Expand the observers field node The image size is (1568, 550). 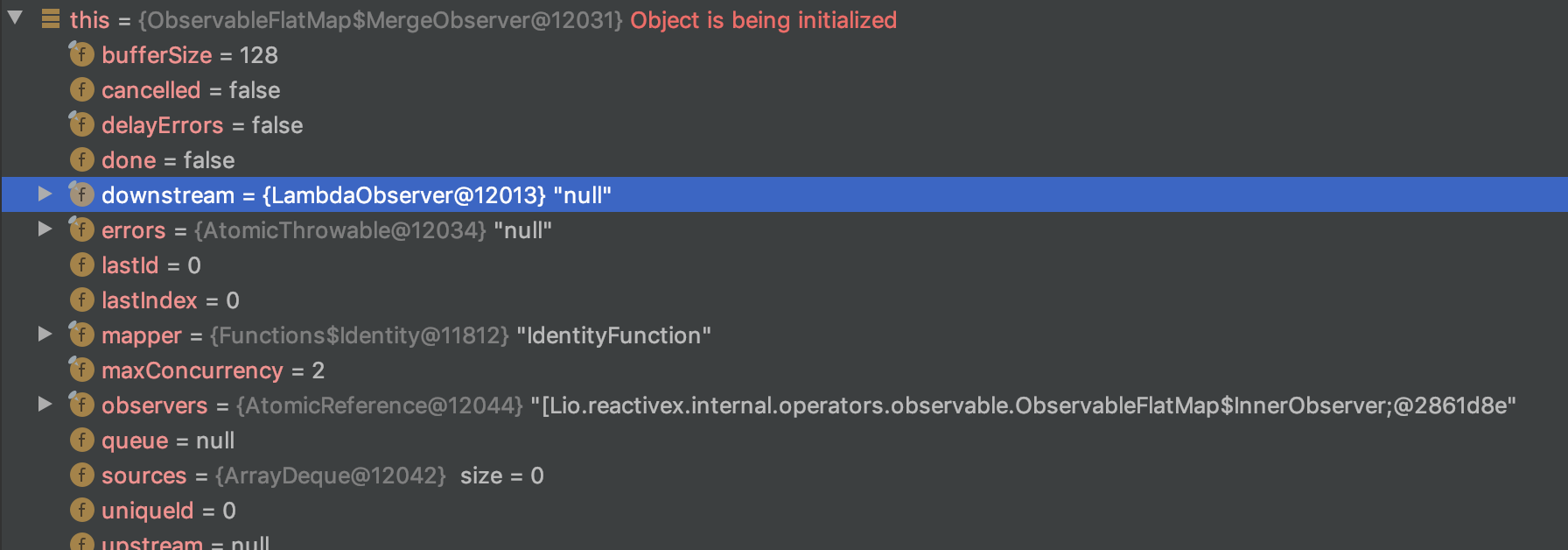[x=45, y=404]
